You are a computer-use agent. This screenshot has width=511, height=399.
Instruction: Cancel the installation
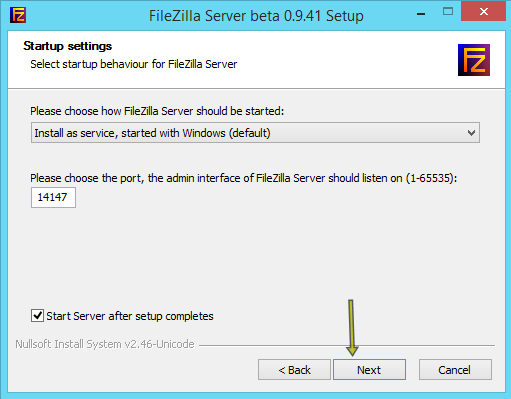[x=455, y=370]
